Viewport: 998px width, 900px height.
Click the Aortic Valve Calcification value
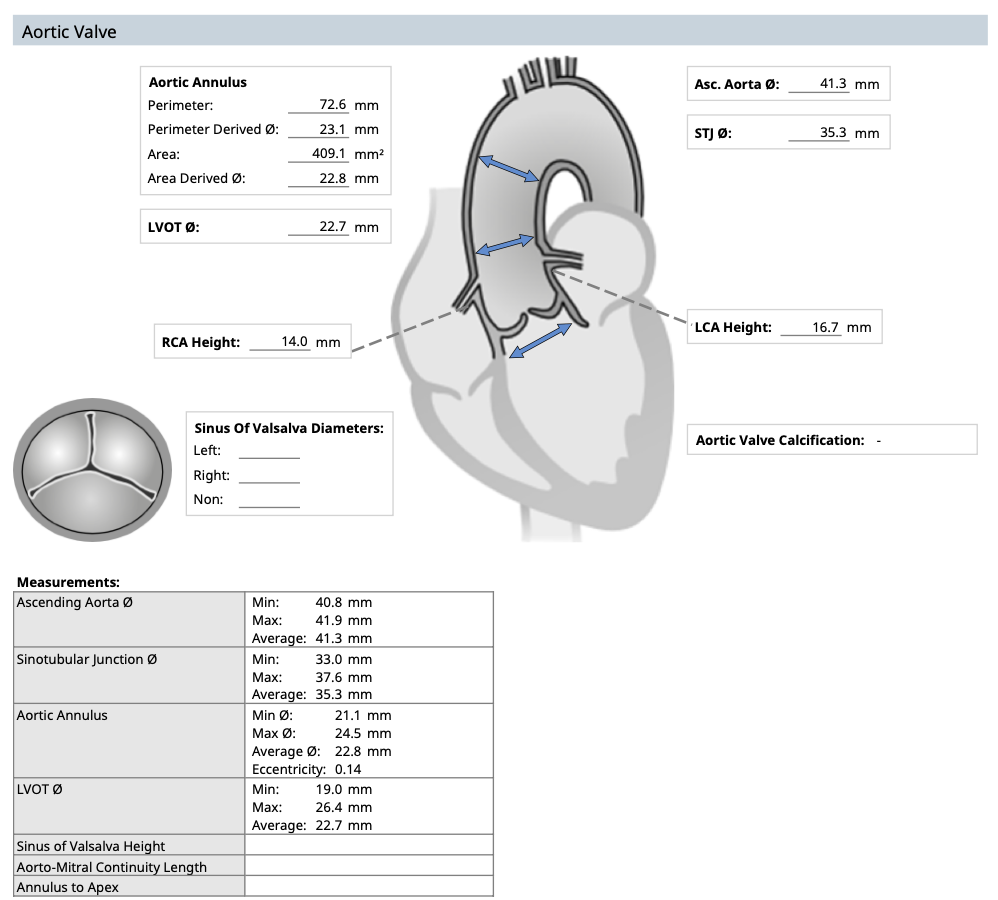(x=878, y=440)
